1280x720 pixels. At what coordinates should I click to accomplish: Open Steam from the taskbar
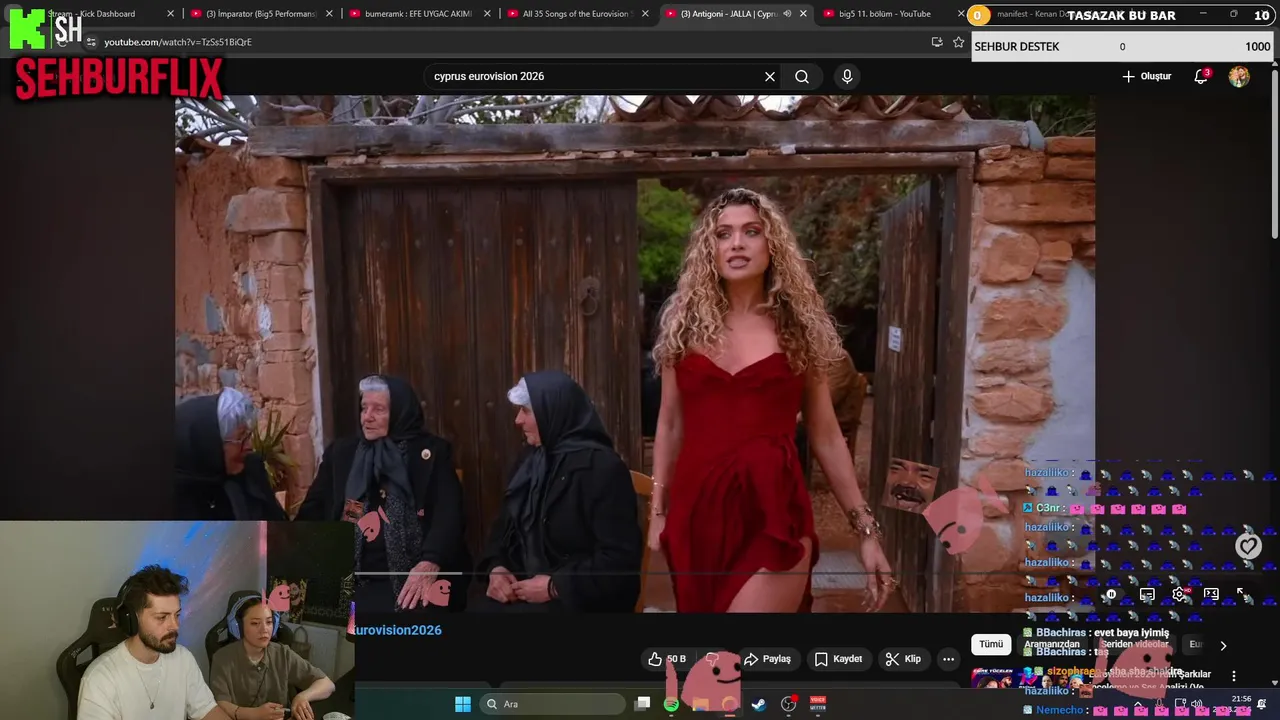(759, 704)
